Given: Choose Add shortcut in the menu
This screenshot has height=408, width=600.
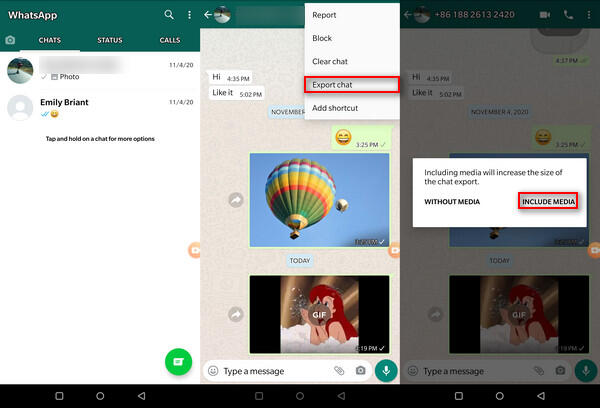Looking at the screenshot, I should (x=335, y=108).
